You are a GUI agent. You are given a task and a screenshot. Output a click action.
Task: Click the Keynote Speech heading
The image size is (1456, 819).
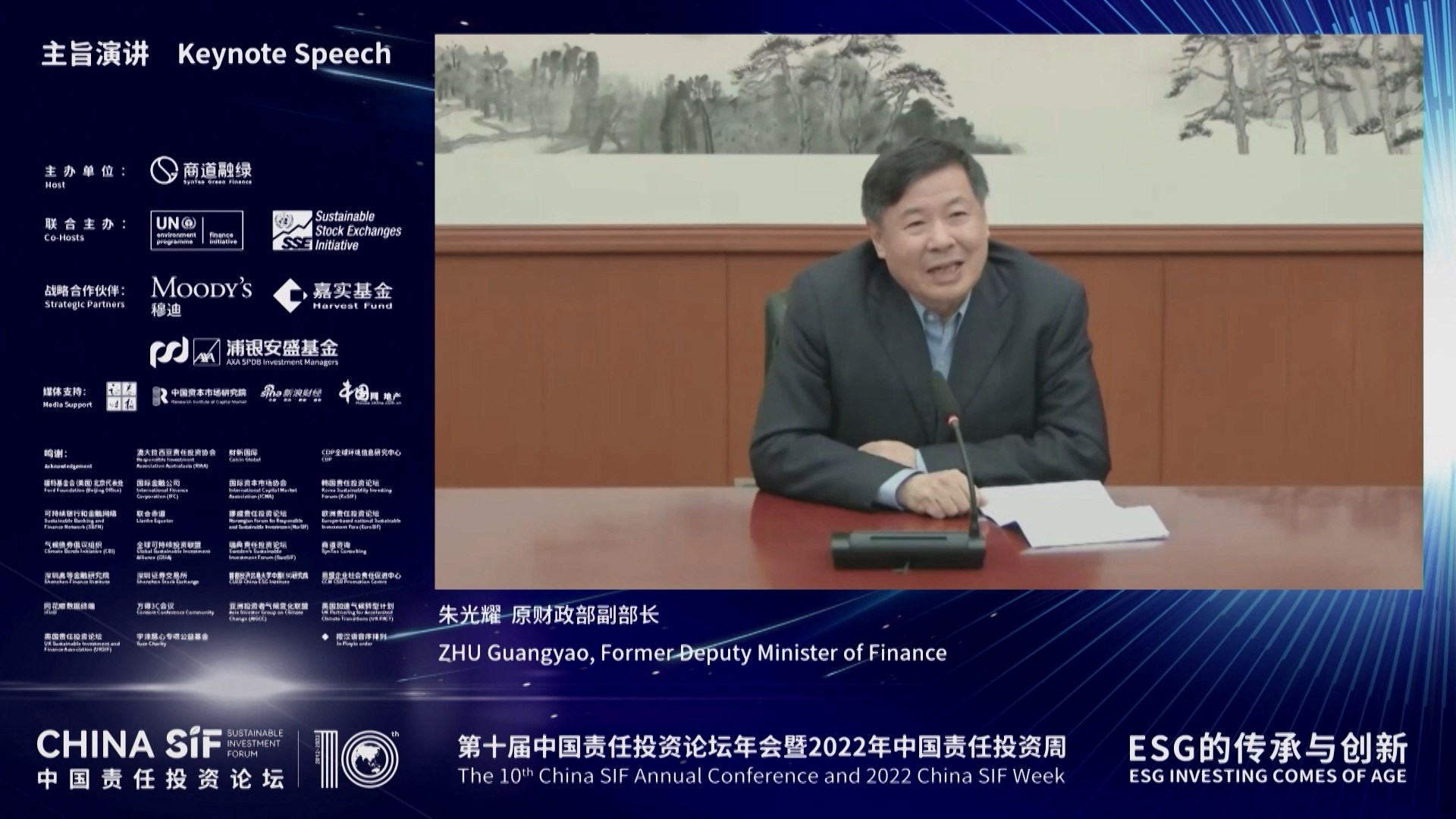[284, 54]
